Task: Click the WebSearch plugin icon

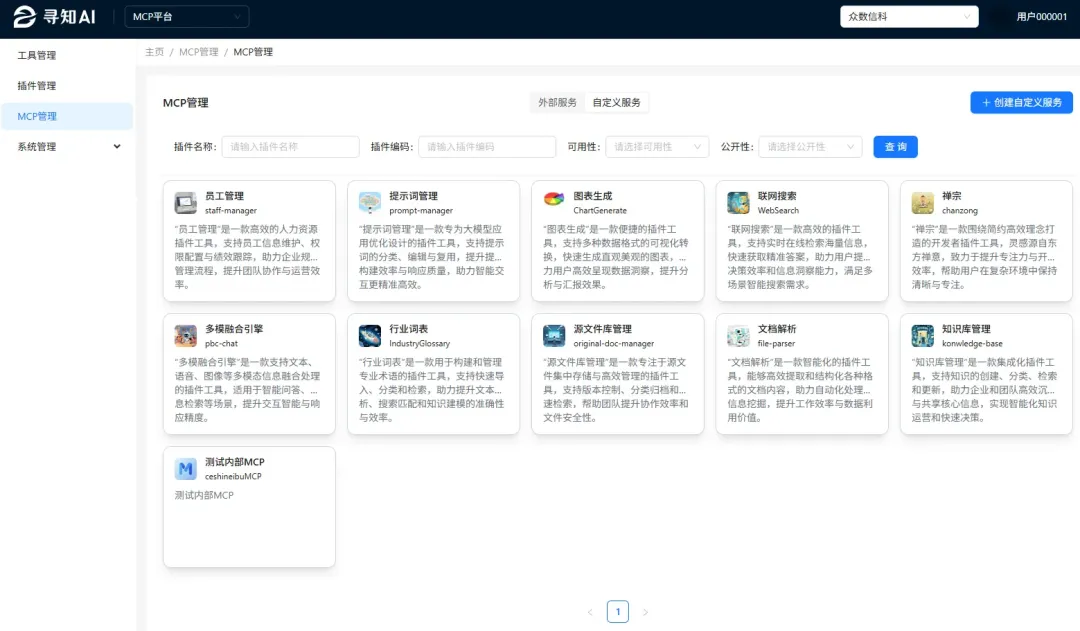Action: pyautogui.click(x=738, y=201)
